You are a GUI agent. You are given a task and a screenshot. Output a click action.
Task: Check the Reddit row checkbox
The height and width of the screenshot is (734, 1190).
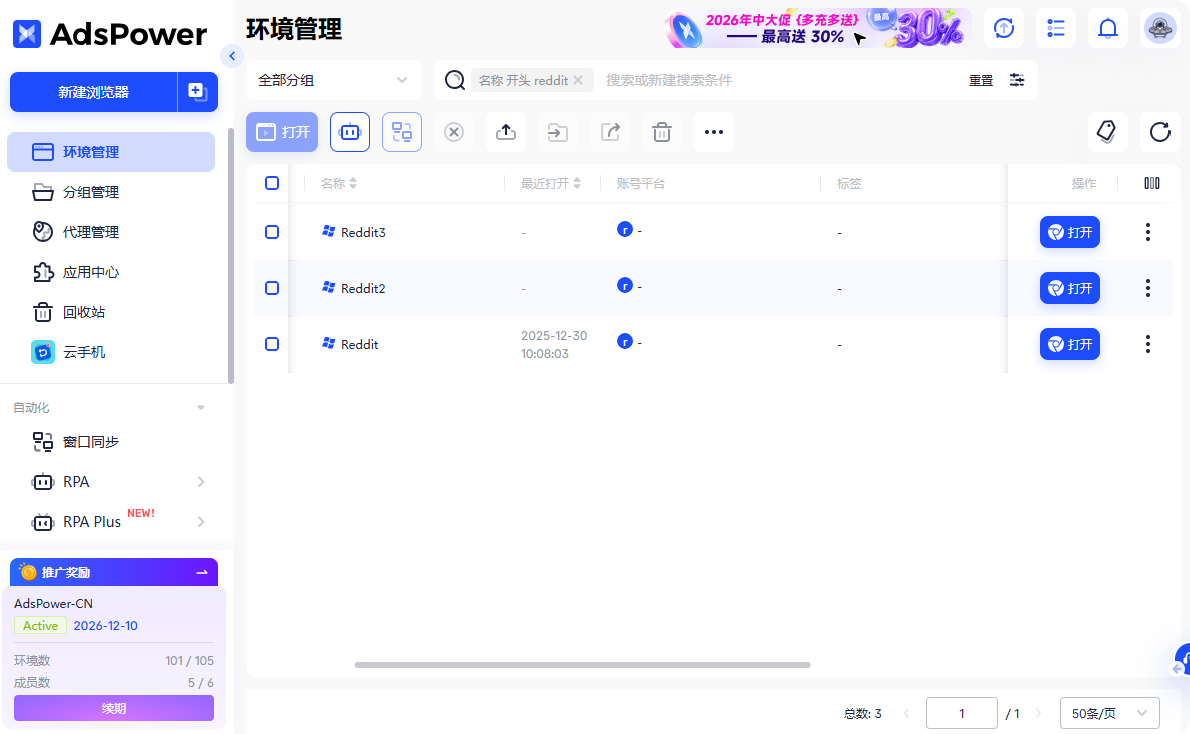[x=272, y=344]
